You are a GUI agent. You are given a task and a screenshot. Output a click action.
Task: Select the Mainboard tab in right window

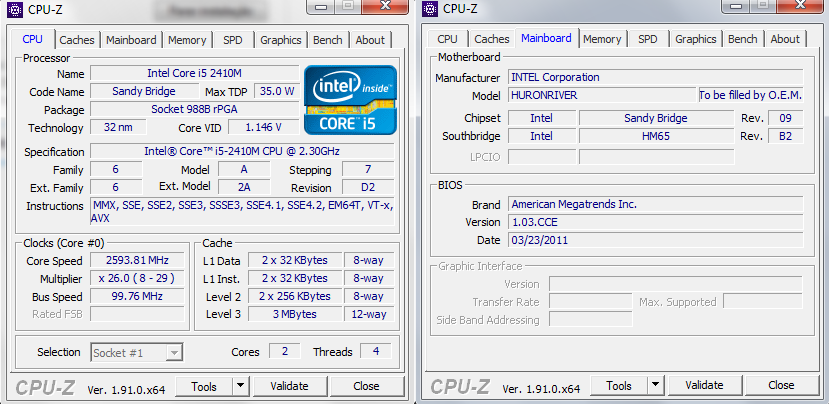coord(546,38)
